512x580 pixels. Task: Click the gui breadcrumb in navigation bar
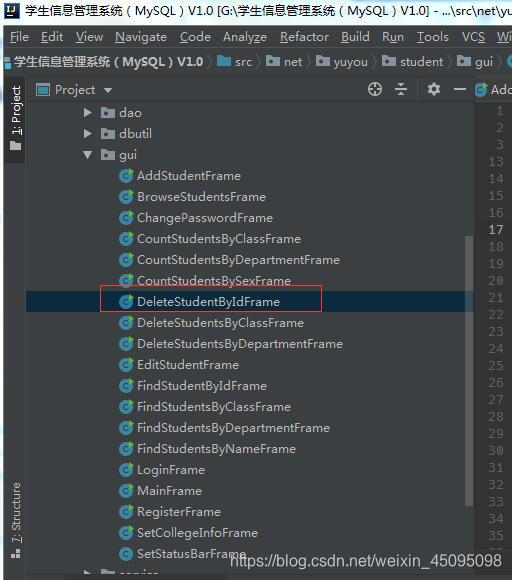click(475, 61)
